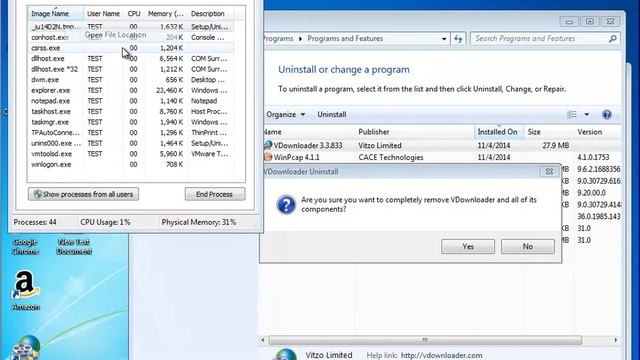Select the csrss.exe process row

pos(131,48)
